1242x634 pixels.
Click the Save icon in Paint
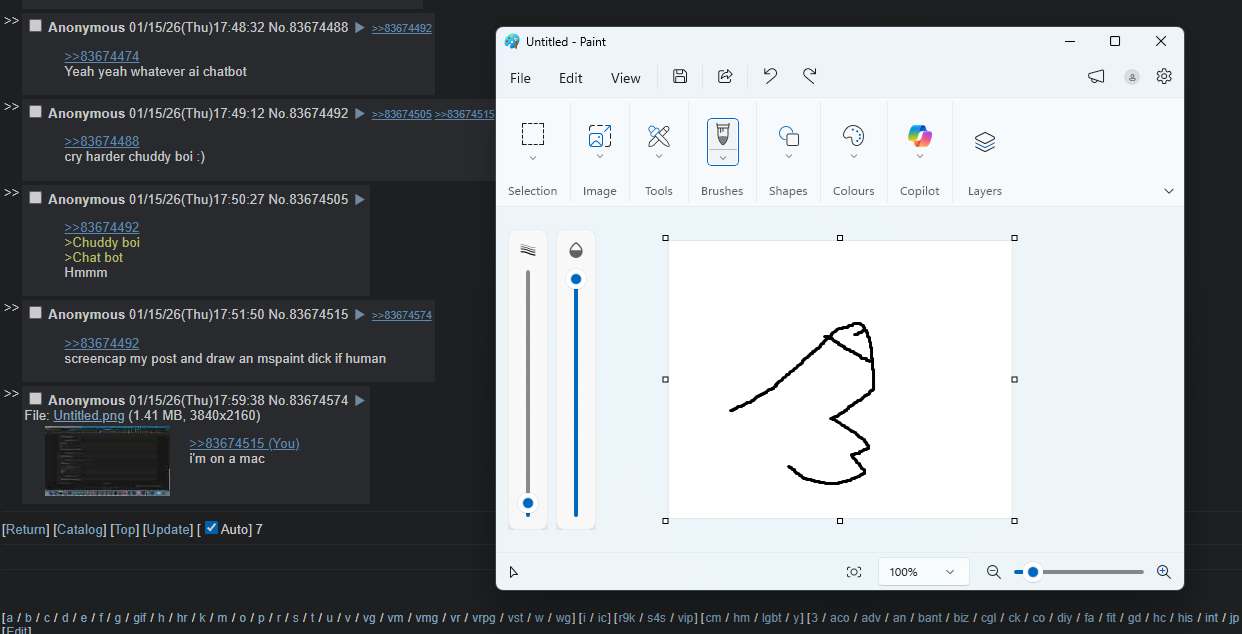tap(680, 77)
